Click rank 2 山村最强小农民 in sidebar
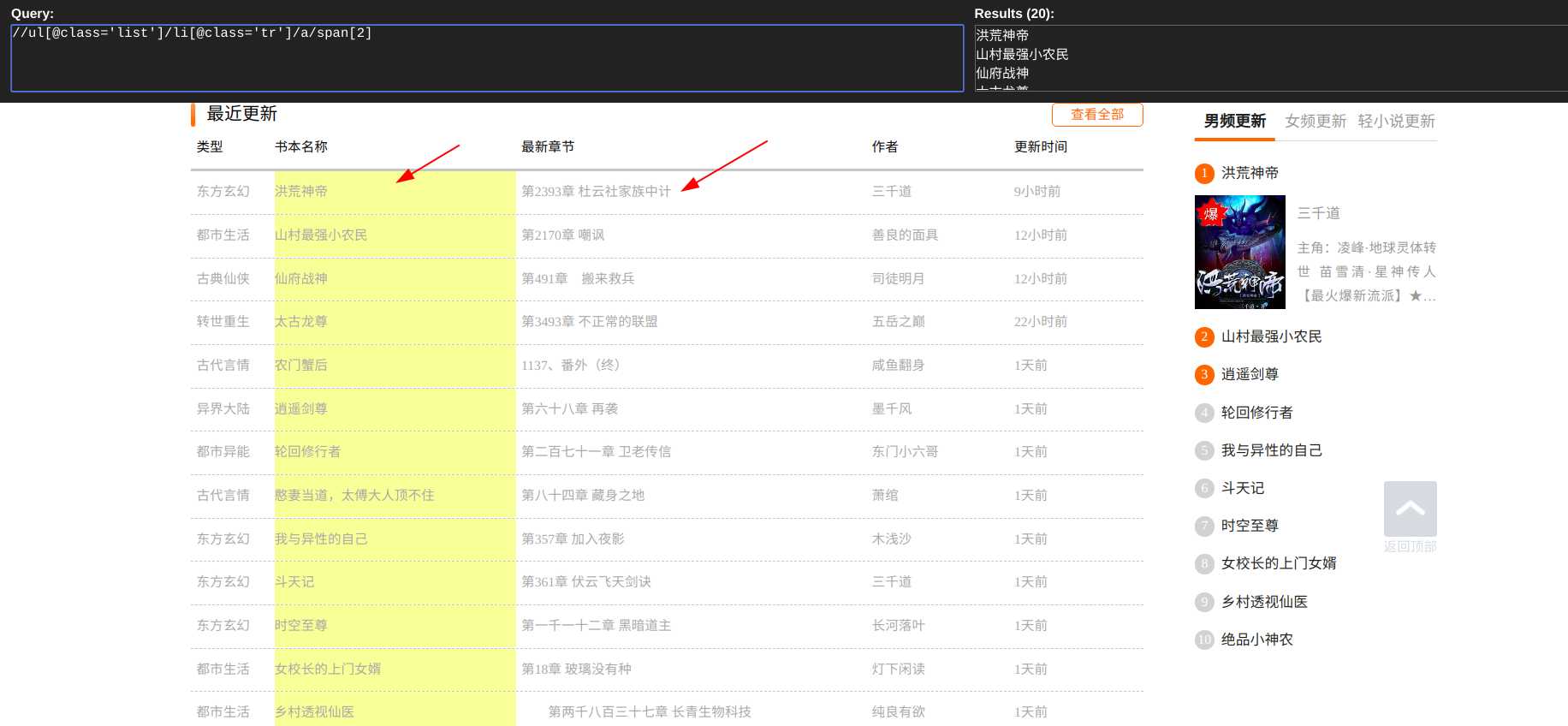This screenshot has width=1568, height=726. [1271, 336]
